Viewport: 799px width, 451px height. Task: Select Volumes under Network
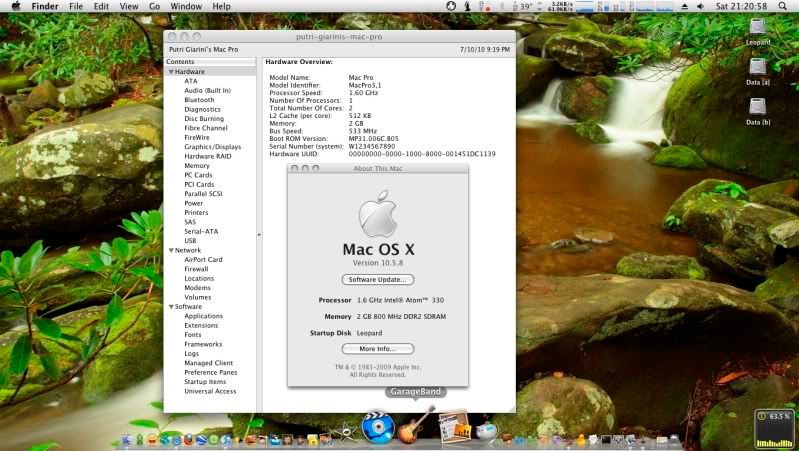tap(198, 297)
